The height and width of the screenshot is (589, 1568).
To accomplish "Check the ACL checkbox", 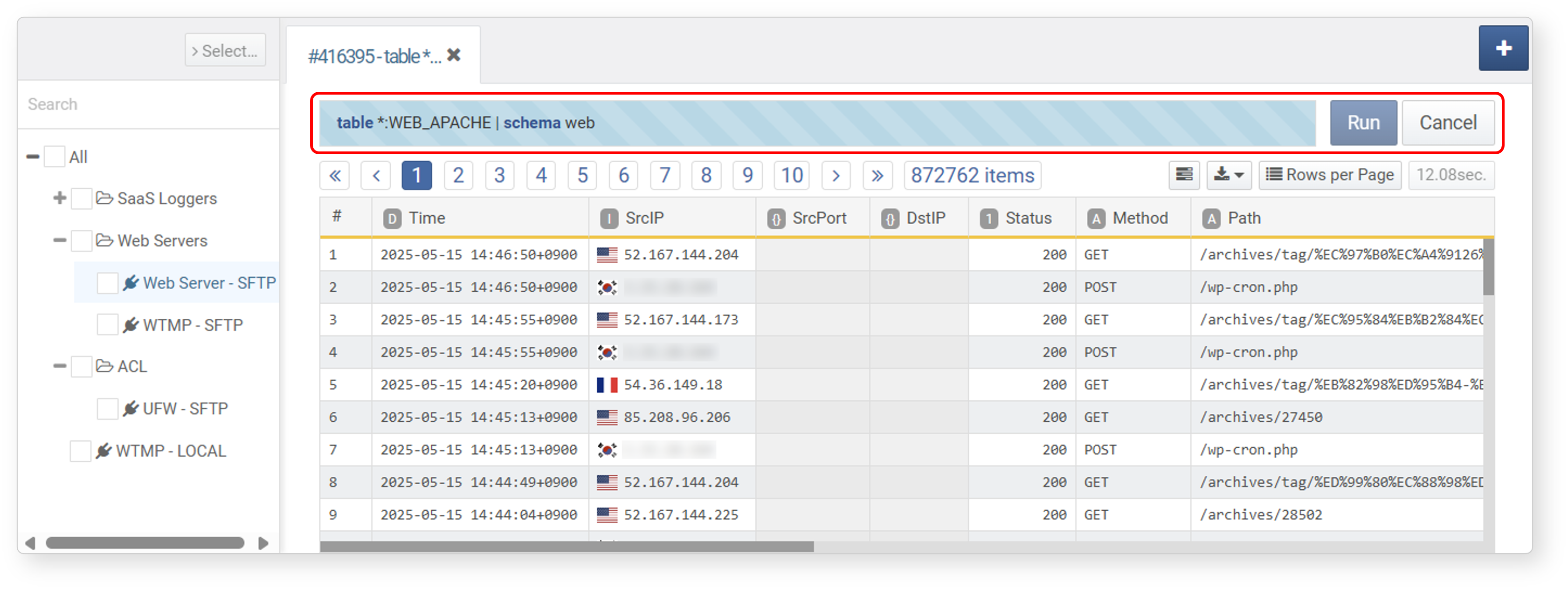I will [81, 366].
